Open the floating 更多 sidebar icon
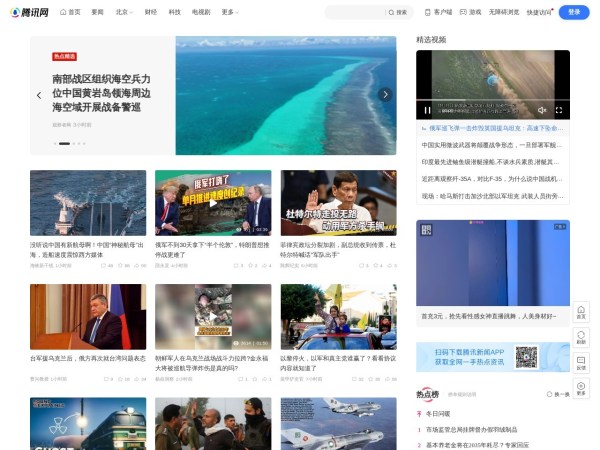The image size is (600, 450). (x=581, y=388)
